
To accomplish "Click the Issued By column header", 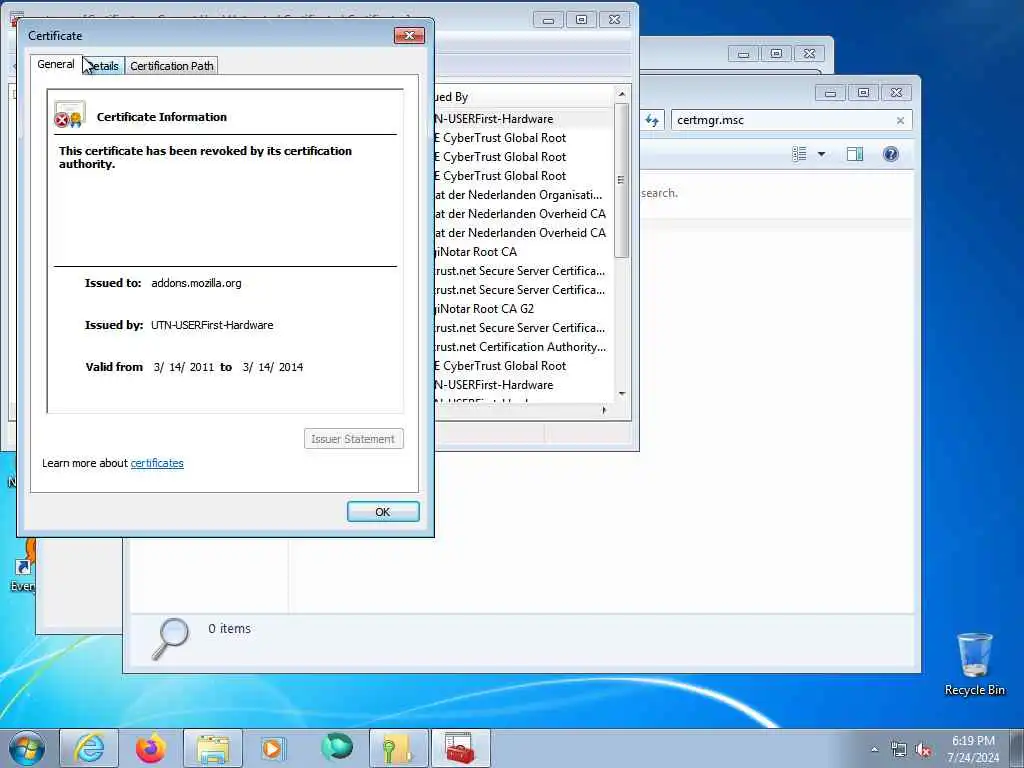I will [x=522, y=97].
